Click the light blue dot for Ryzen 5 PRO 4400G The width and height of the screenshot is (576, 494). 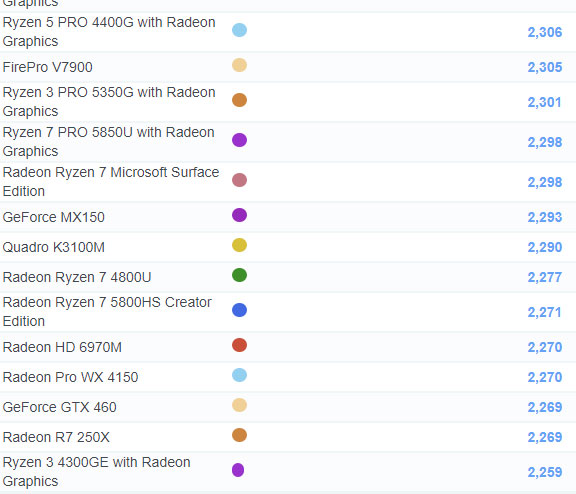pos(240,30)
